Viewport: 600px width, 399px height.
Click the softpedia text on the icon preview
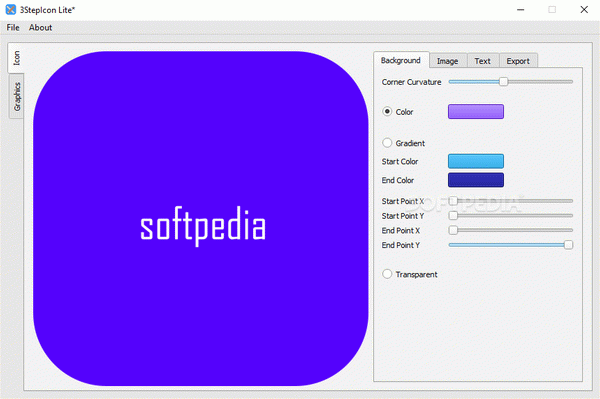tap(203, 226)
